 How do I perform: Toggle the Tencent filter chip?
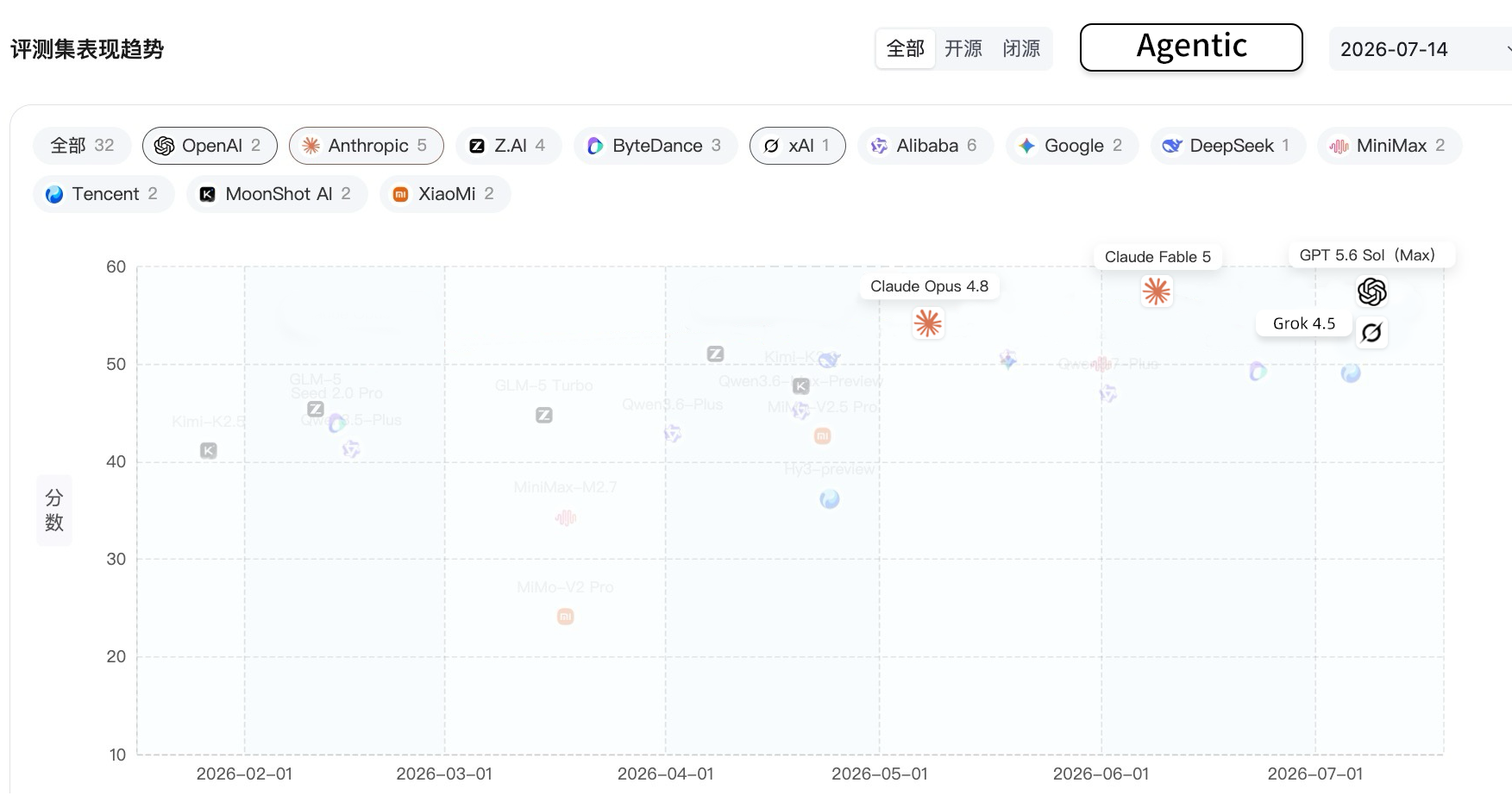click(x=104, y=194)
